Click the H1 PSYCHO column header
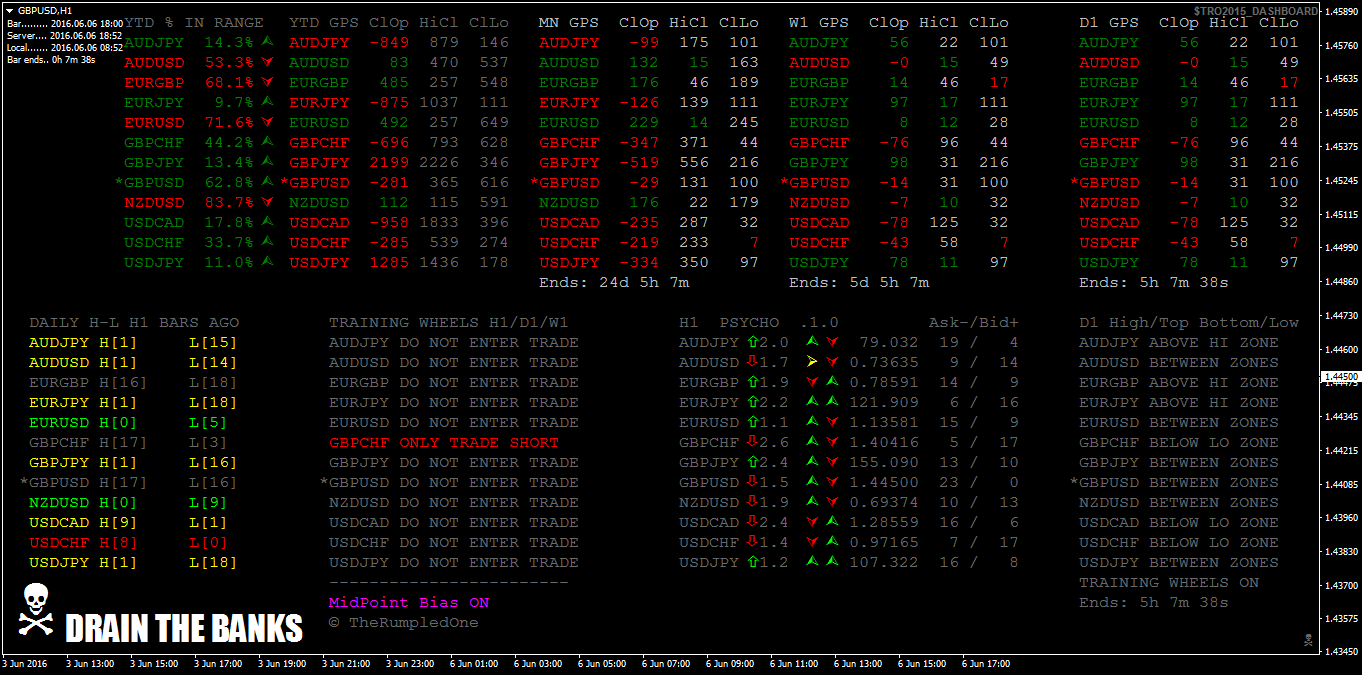Image resolution: width=1362 pixels, height=675 pixels. (729, 323)
